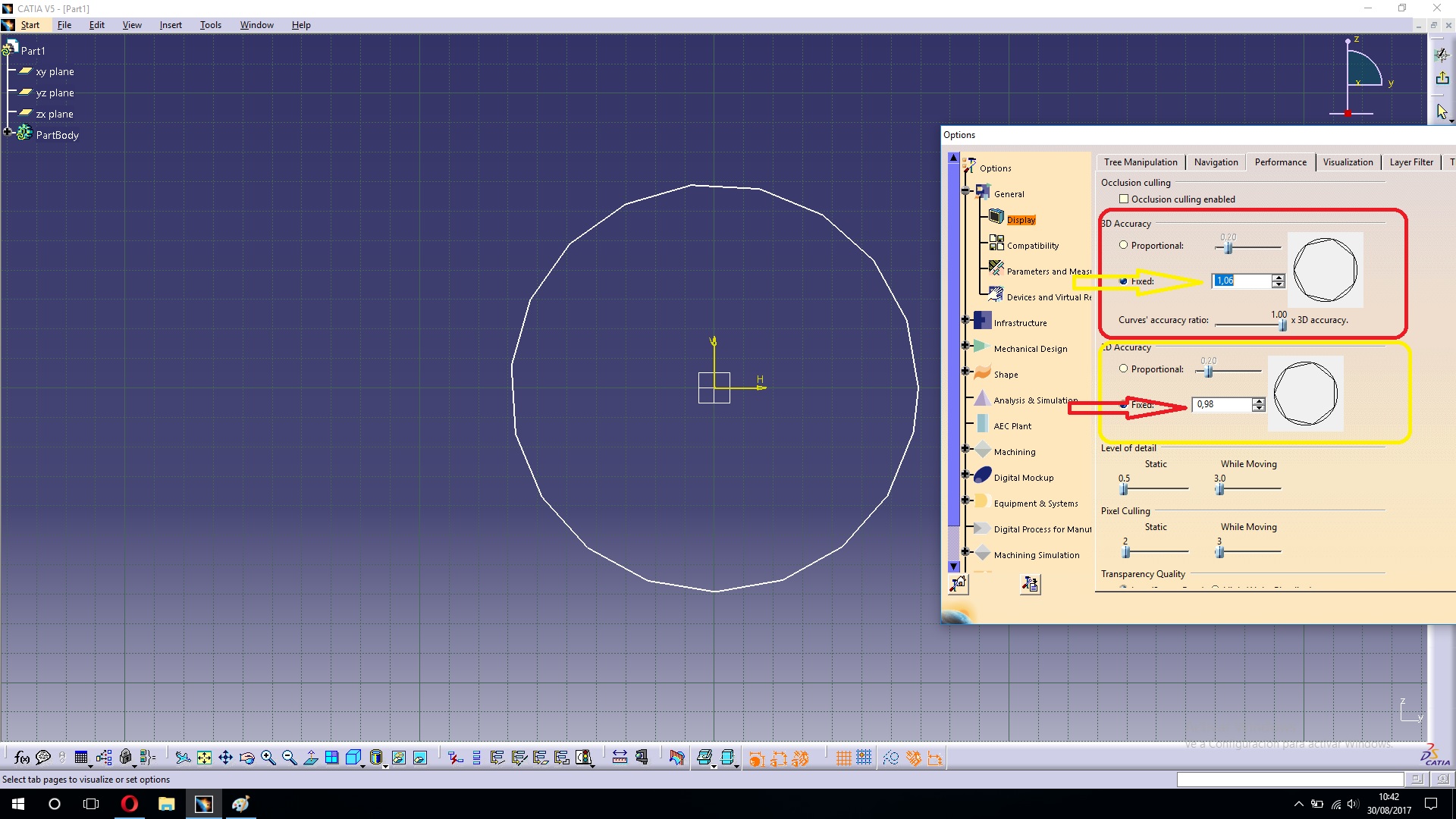Screen dimensions: 1456x819
Task: Collapse the General category in Options
Action: (966, 192)
